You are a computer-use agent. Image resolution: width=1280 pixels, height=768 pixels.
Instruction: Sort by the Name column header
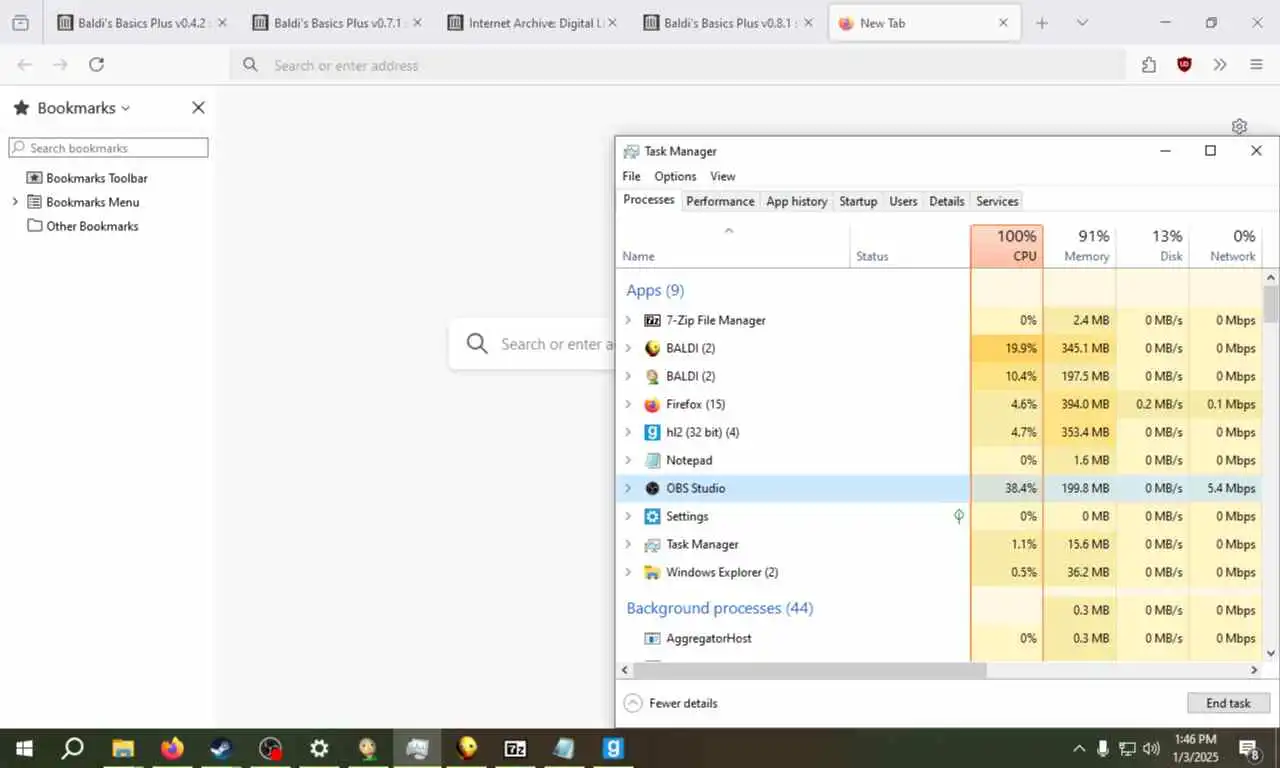(733, 246)
